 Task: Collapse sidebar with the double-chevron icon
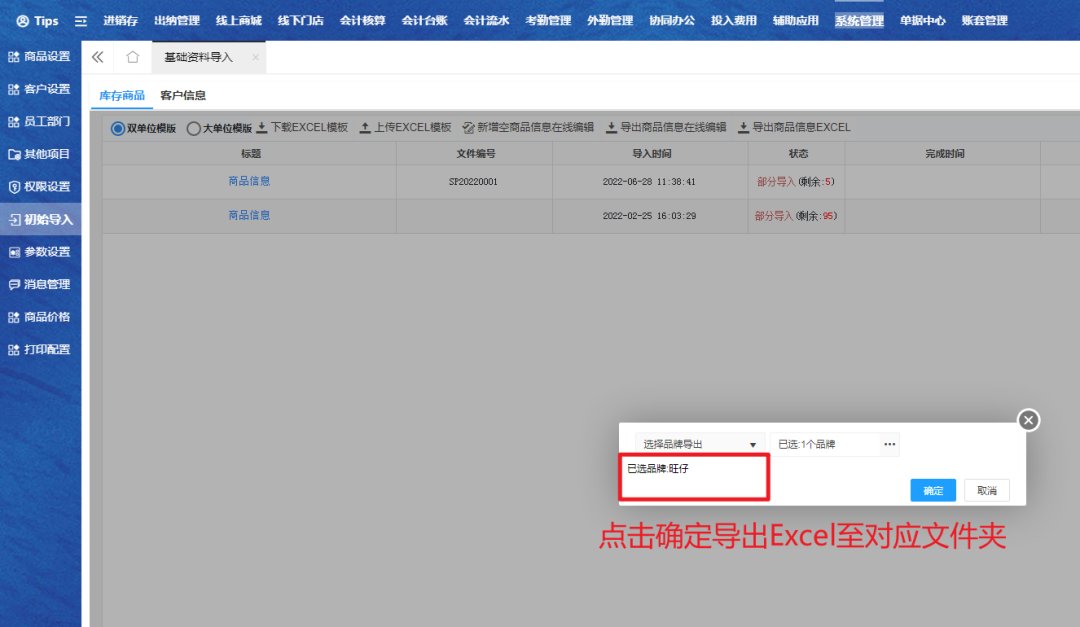(x=98, y=57)
